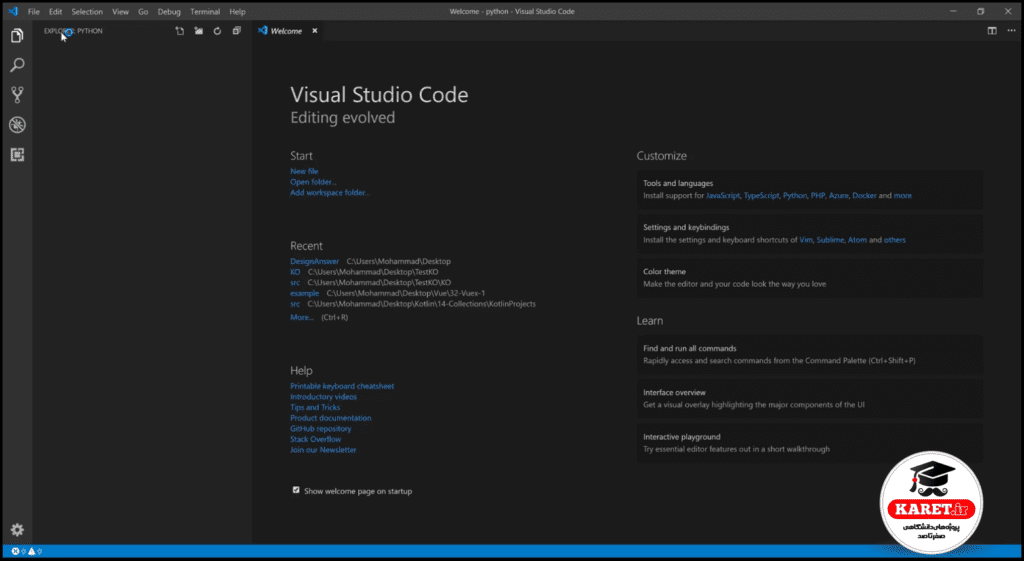This screenshot has width=1024, height=561.
Task: Open Printable keyboard cheatsheet link
Action: [342, 386]
